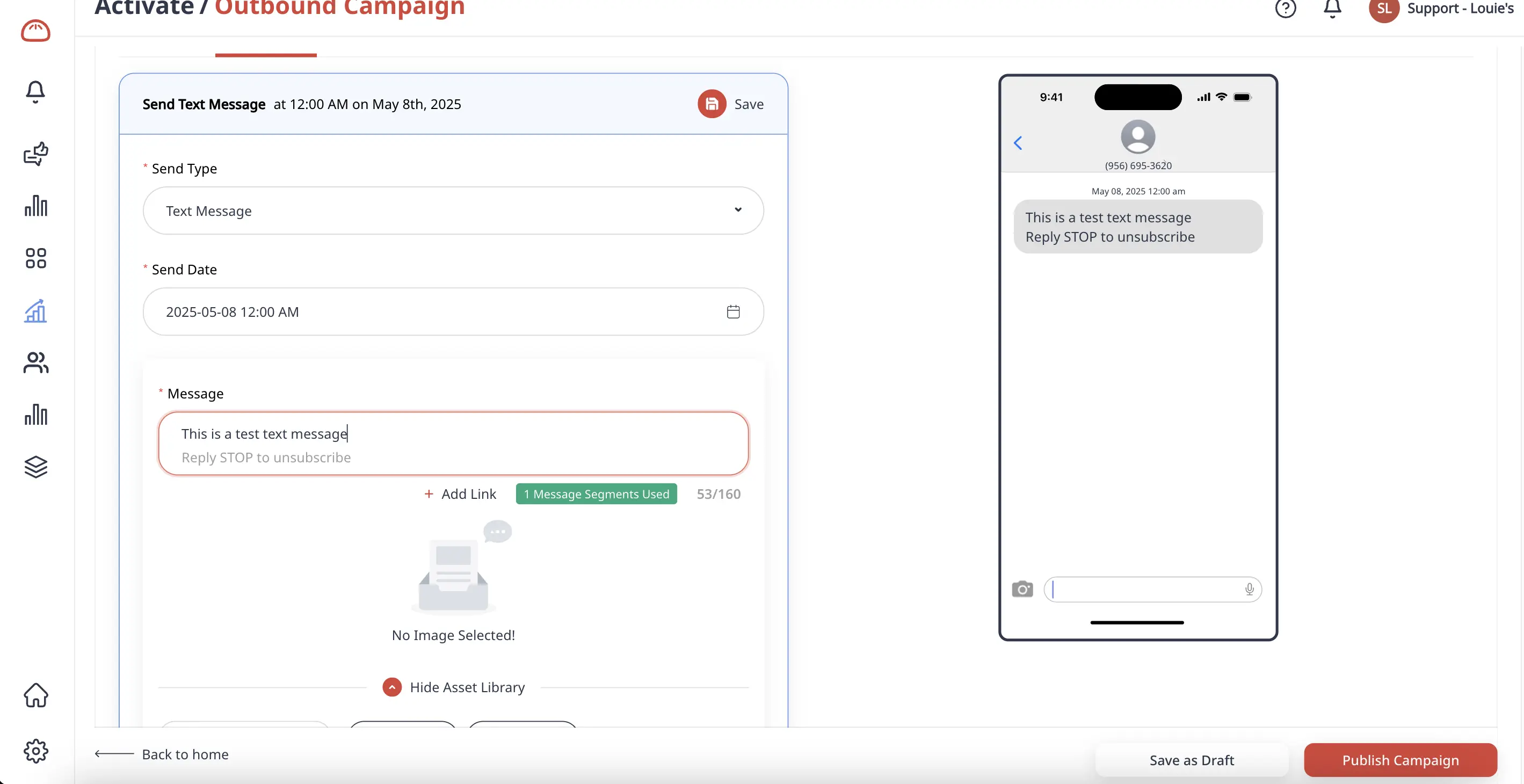Open settings gear in sidebar

click(x=35, y=751)
